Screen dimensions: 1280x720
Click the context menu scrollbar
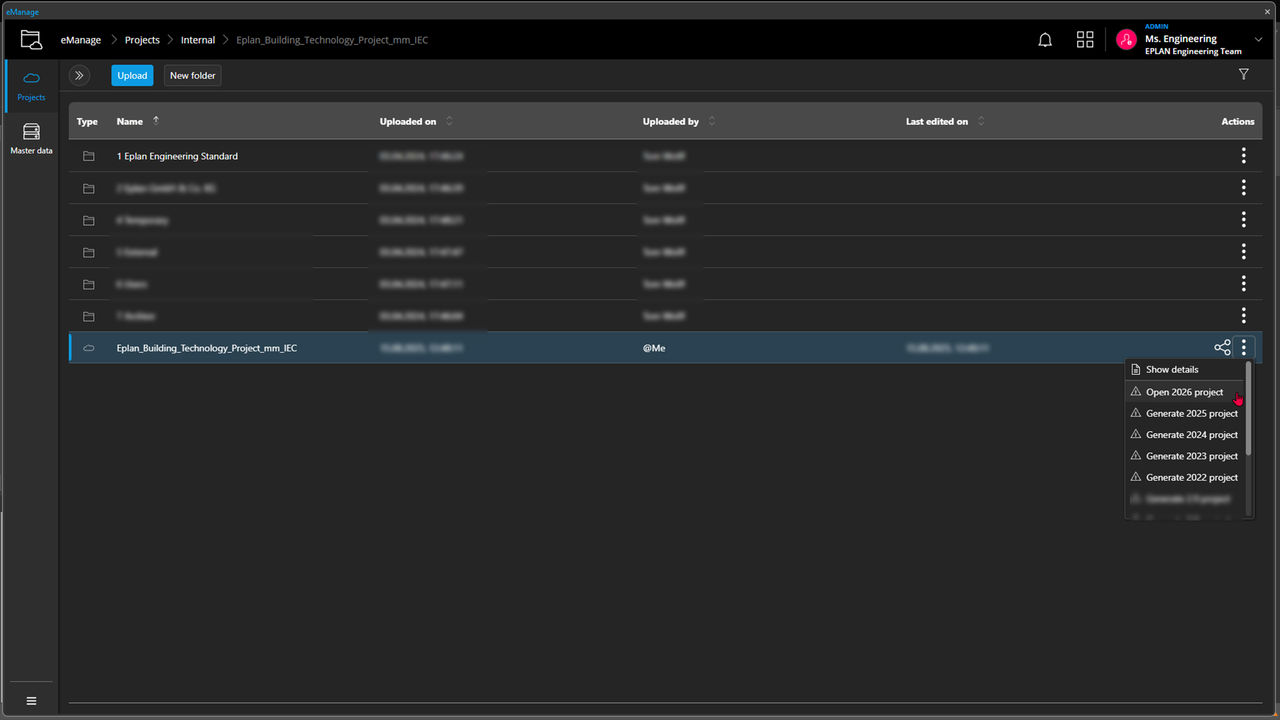coord(1249,410)
